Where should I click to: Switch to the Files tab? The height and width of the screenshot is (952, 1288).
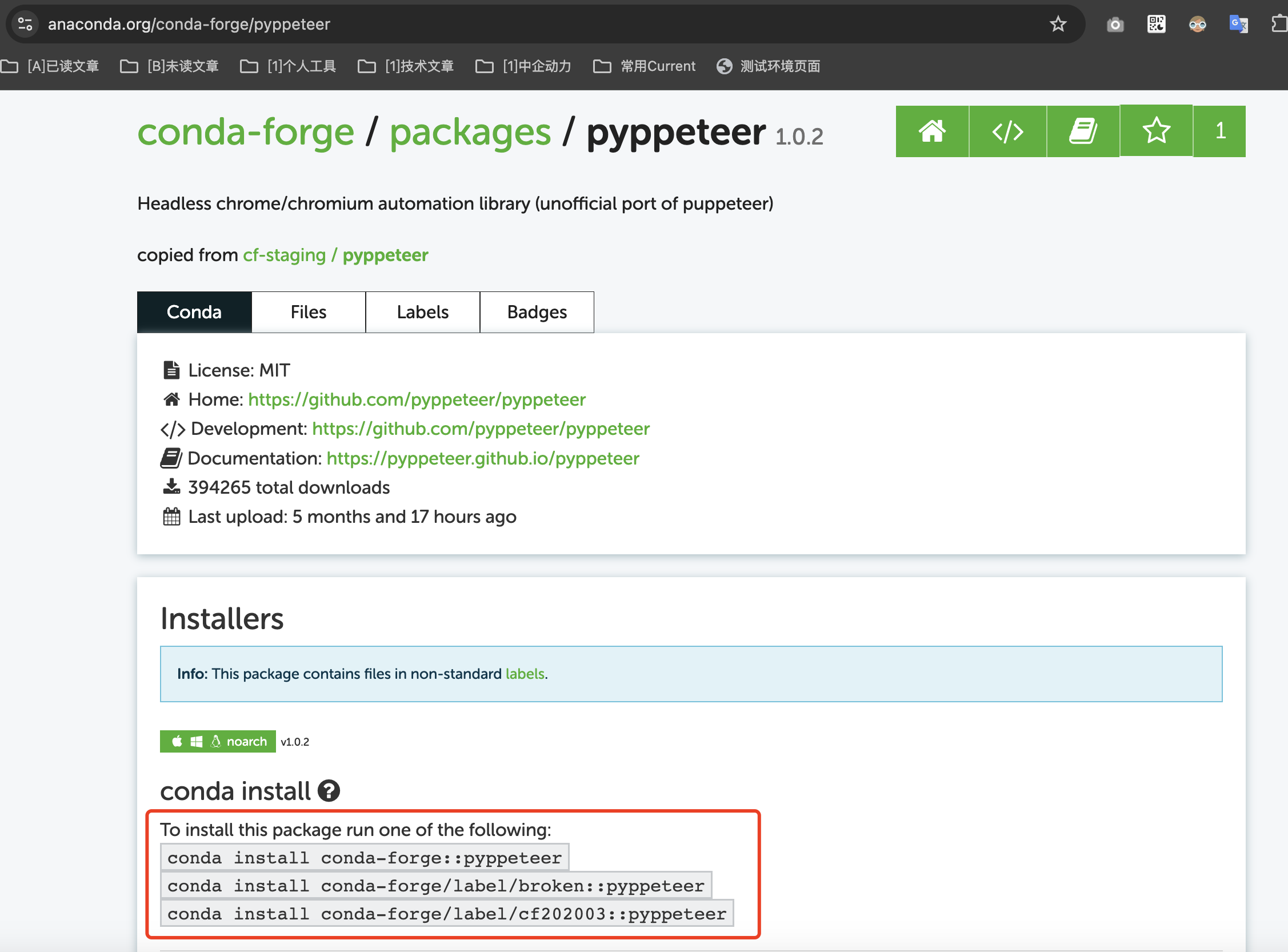coord(309,312)
